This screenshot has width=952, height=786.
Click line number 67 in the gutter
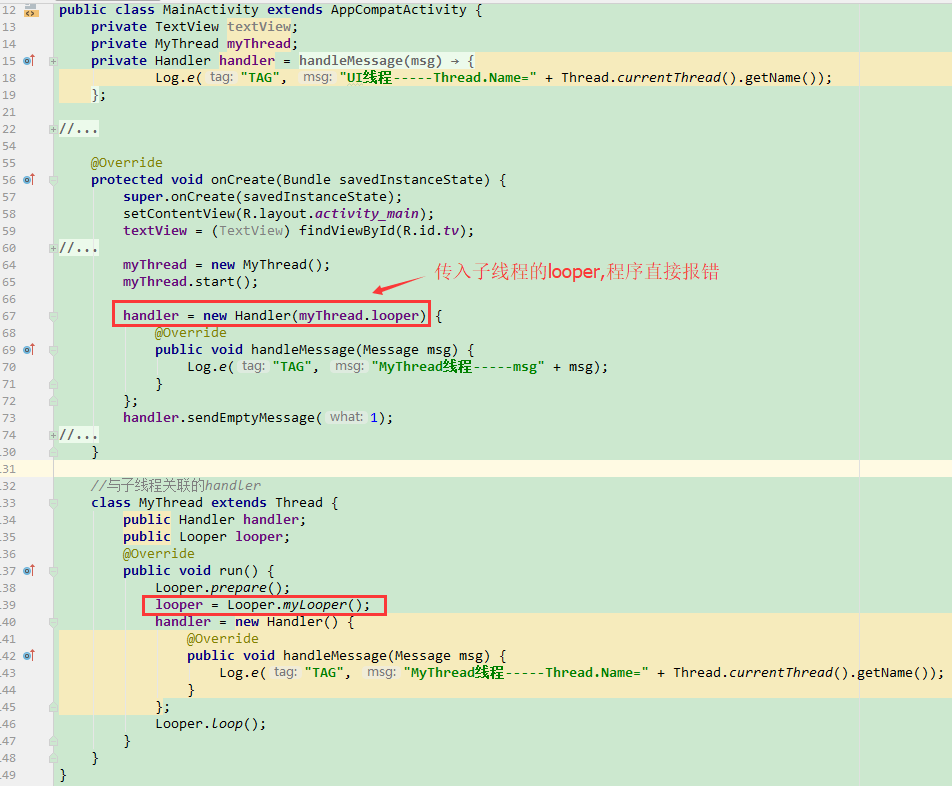(x=9, y=316)
